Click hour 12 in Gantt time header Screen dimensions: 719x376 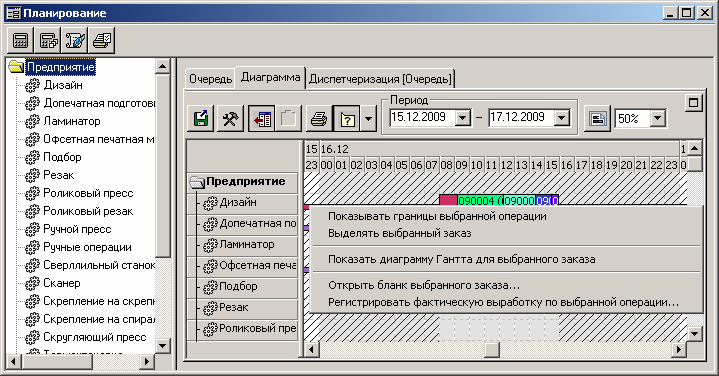(x=506, y=164)
